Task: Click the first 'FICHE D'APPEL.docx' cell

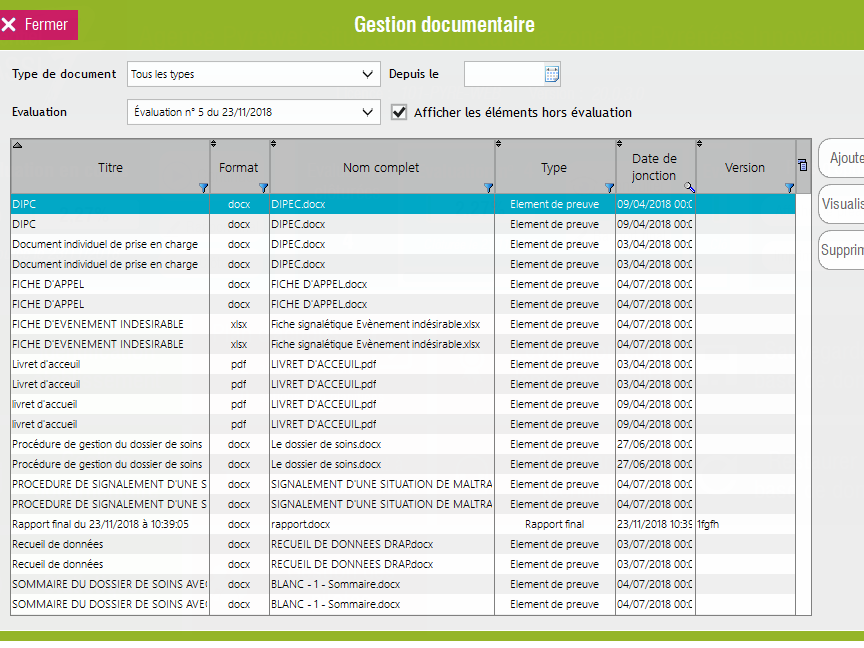Action: coord(382,284)
